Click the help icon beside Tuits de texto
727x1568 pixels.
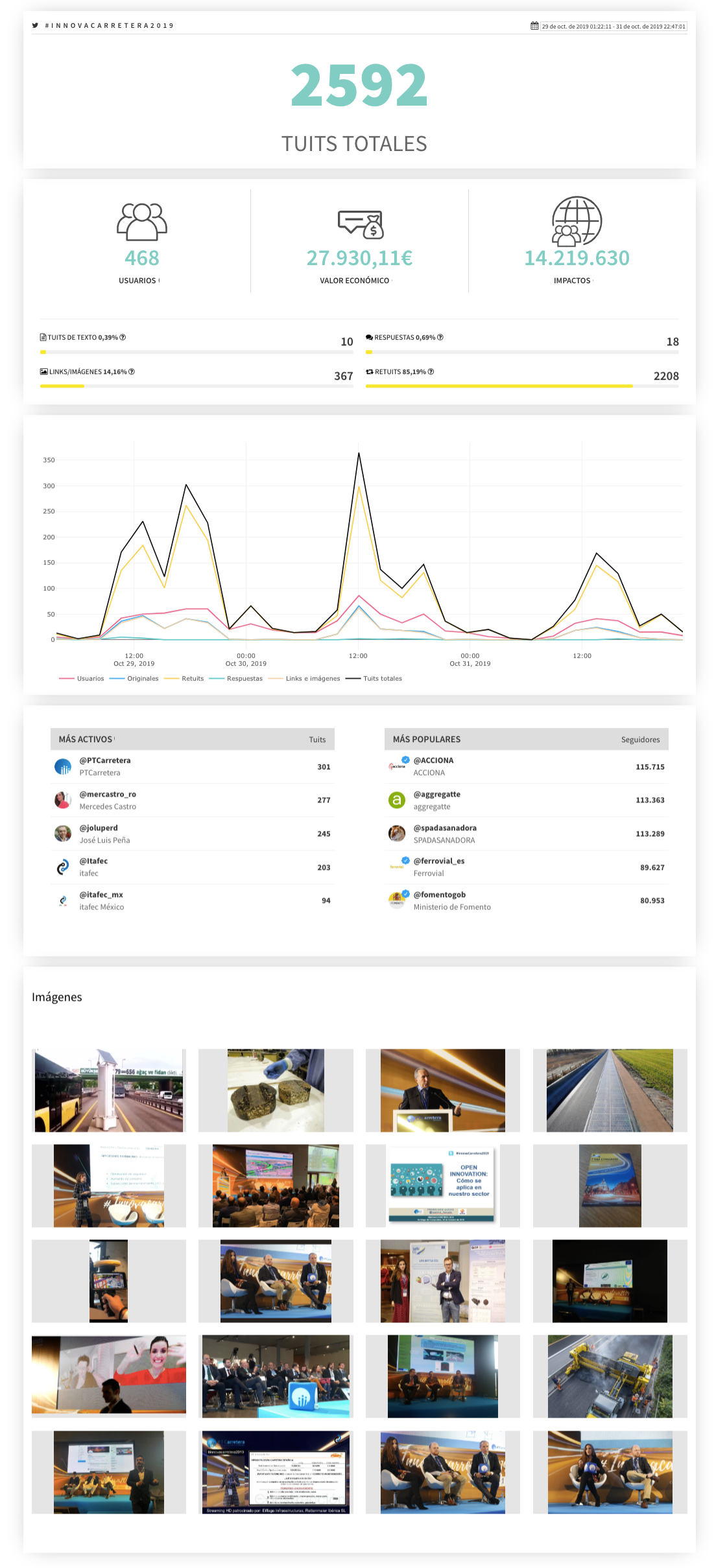(123, 337)
